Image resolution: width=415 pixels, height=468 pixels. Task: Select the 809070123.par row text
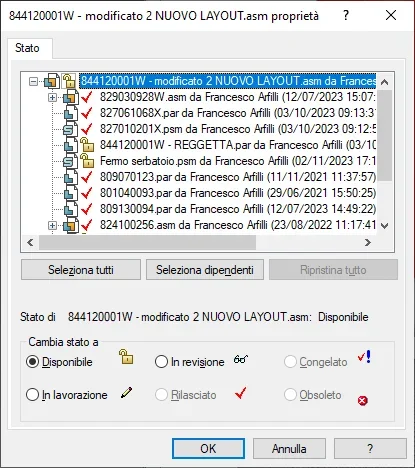(x=237, y=177)
